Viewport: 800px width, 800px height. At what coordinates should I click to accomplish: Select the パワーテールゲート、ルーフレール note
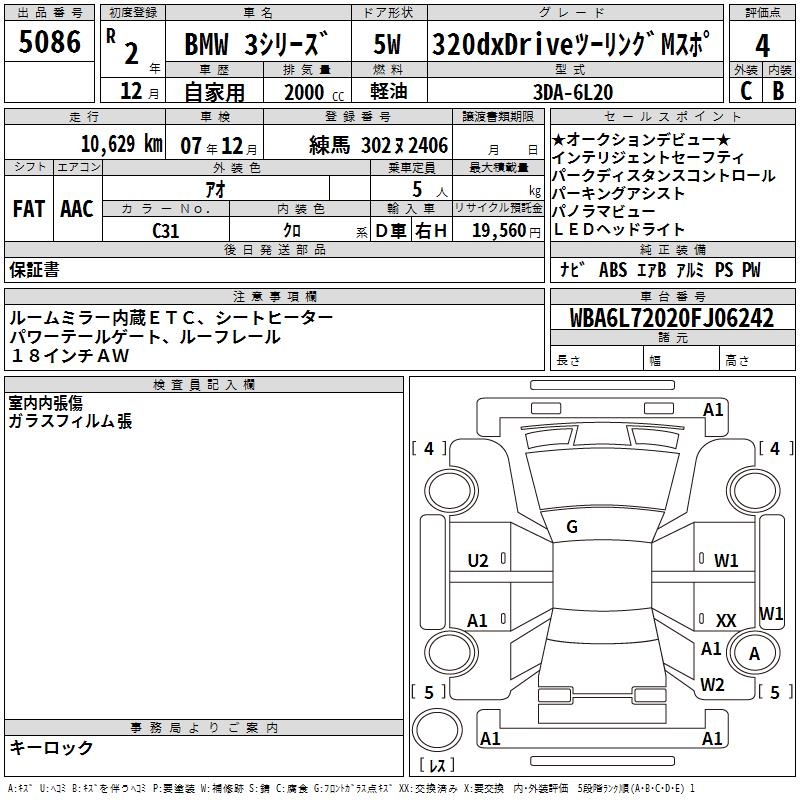pyautogui.click(x=145, y=337)
